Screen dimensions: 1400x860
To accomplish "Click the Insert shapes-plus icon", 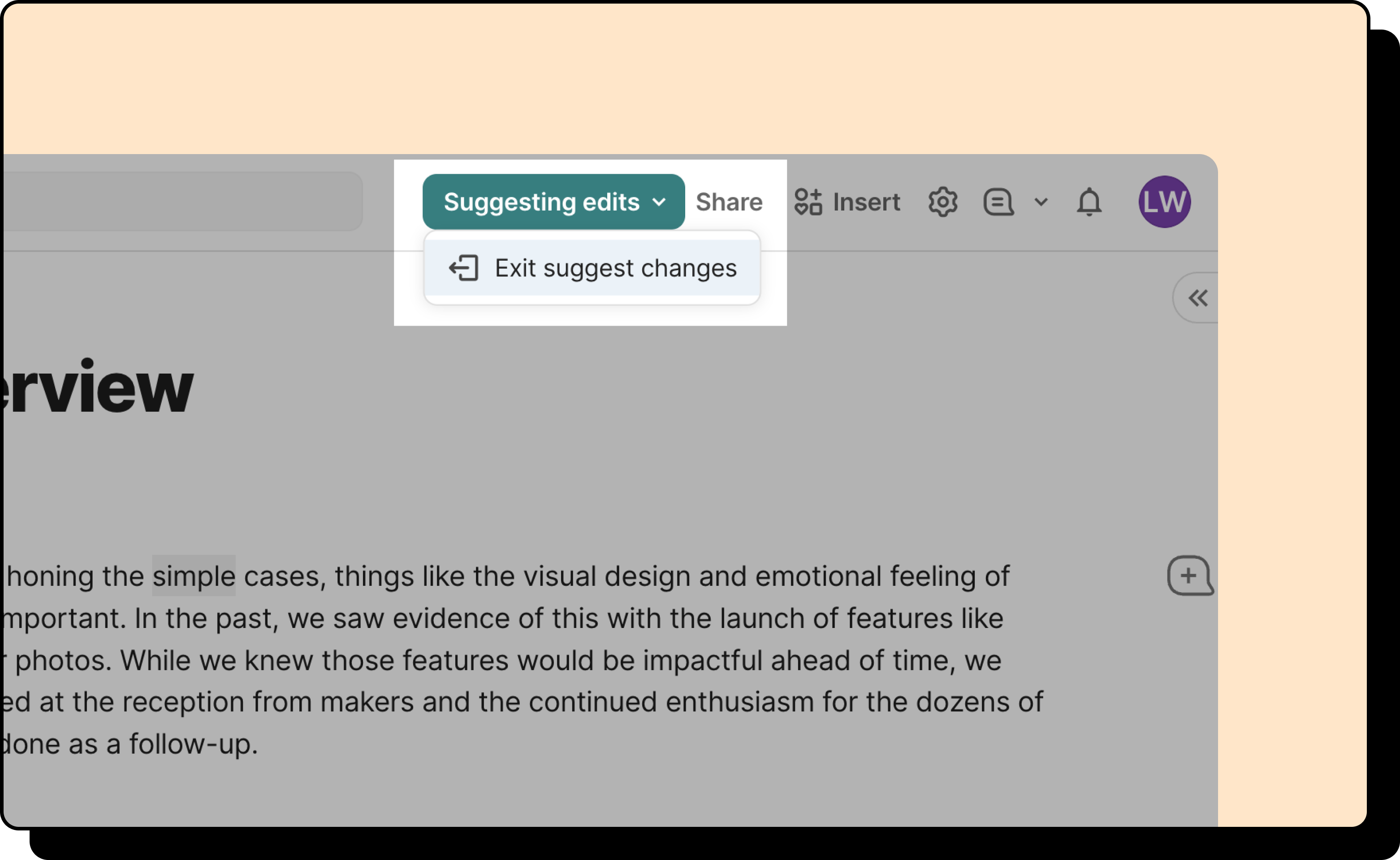I will [x=808, y=202].
